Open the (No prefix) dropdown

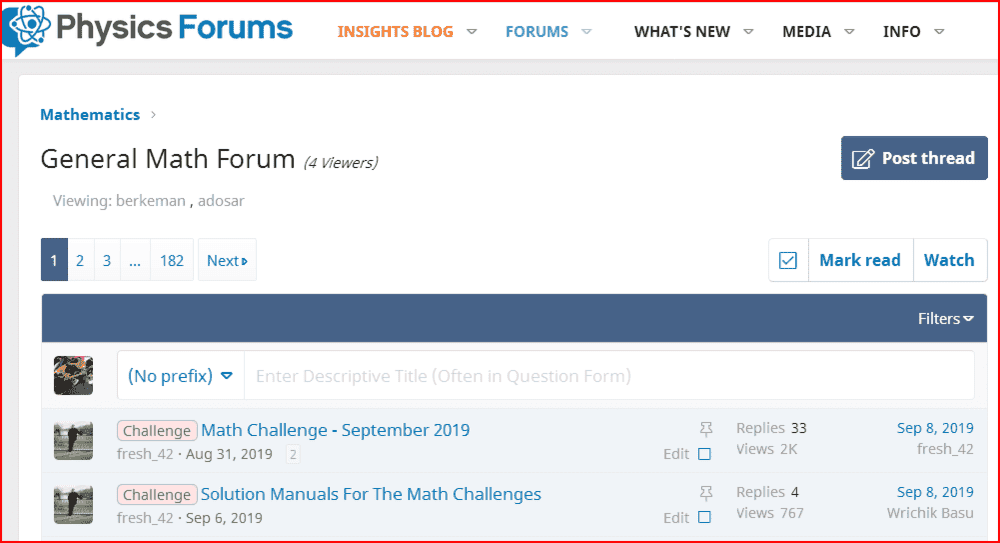(x=180, y=376)
